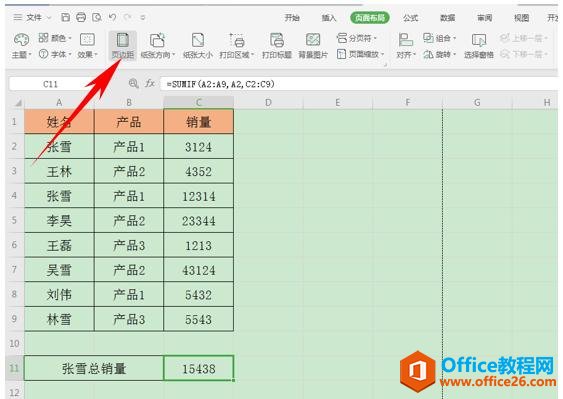Select column A header
The height and width of the screenshot is (399, 563).
(59, 103)
